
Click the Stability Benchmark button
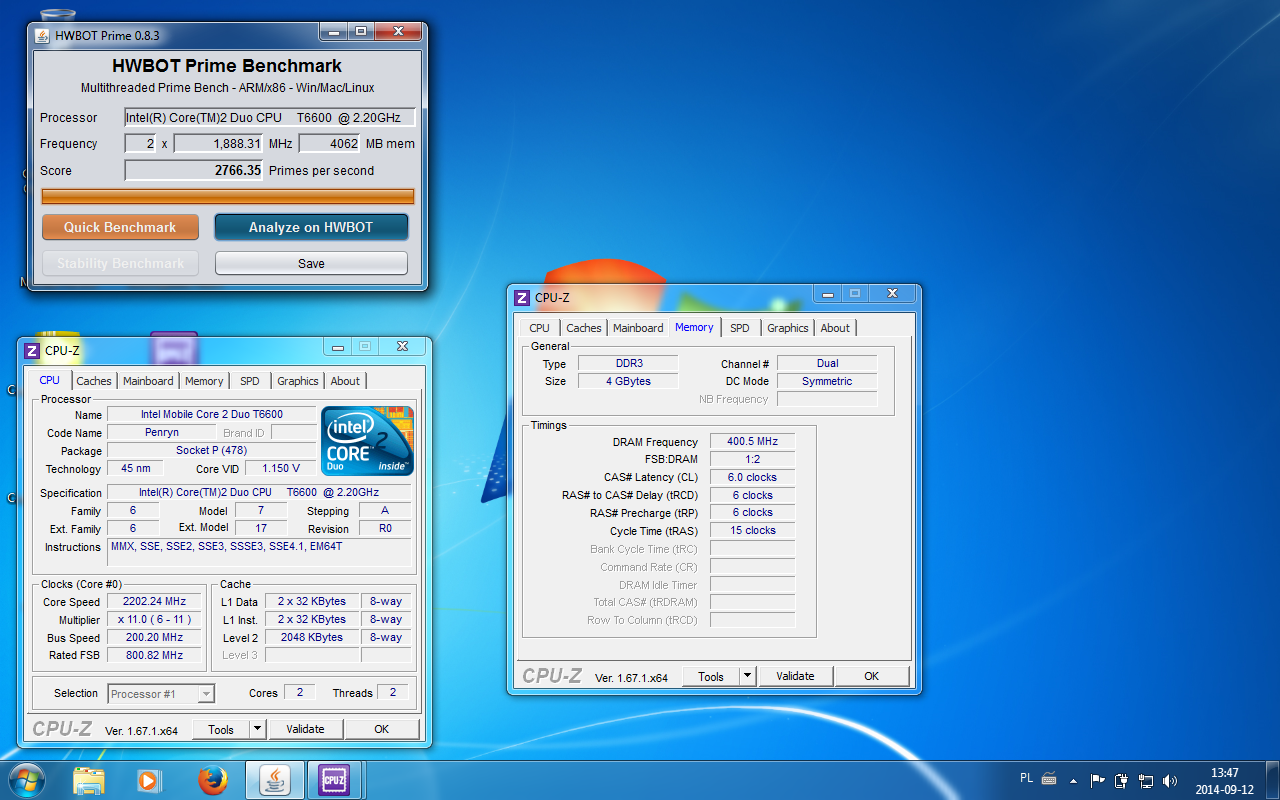[120, 263]
